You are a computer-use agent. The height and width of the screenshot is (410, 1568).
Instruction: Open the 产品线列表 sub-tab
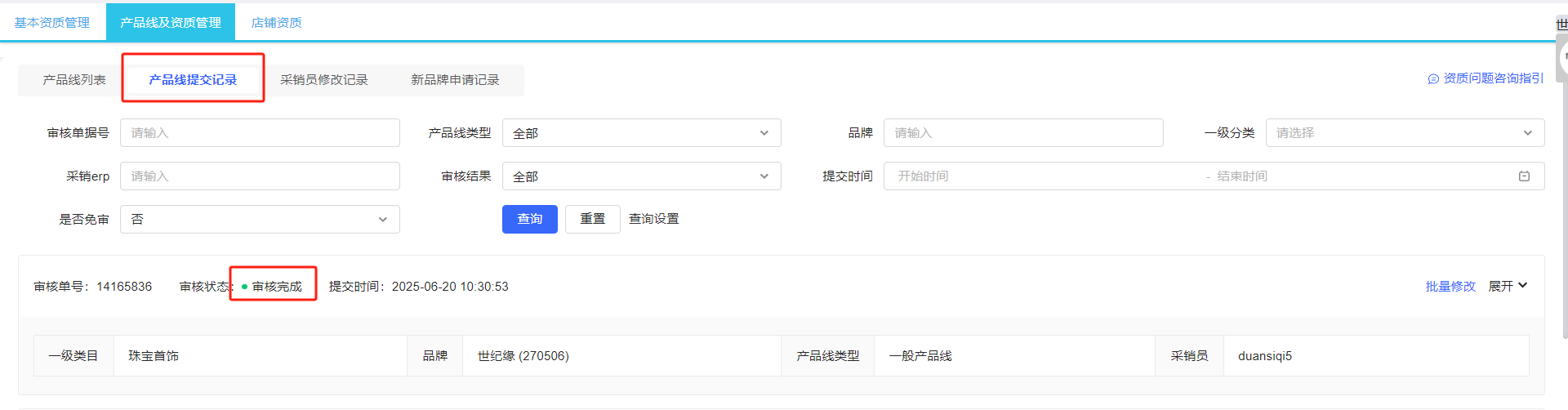pyautogui.click(x=74, y=80)
